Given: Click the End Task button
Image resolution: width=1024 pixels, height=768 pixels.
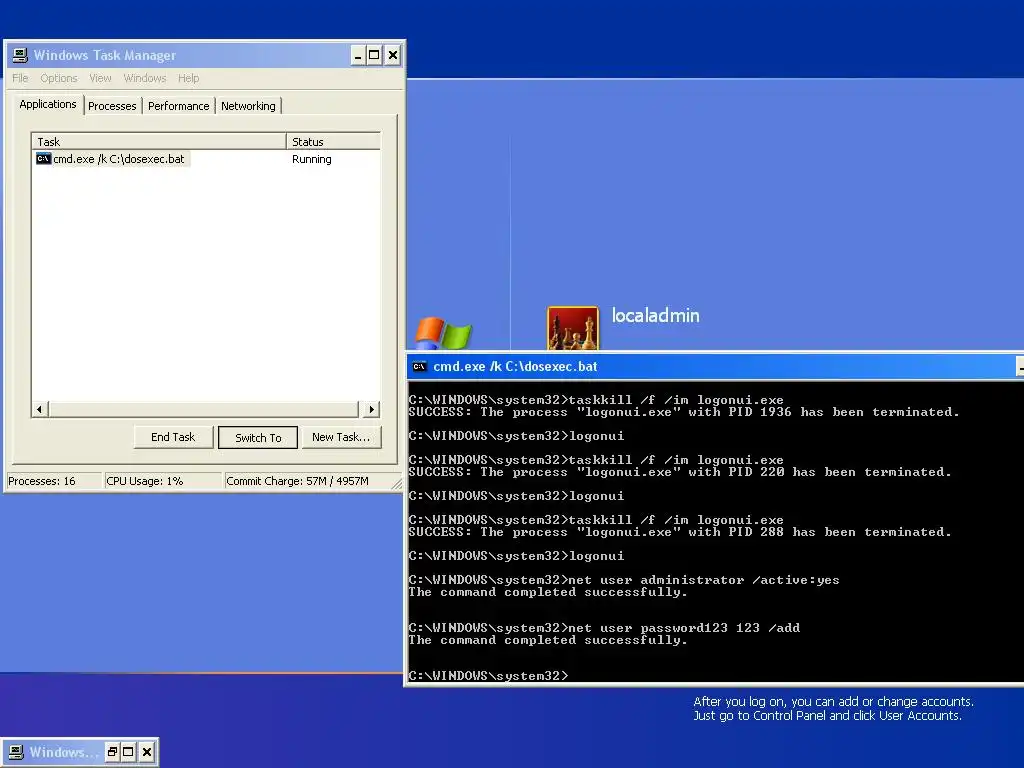Looking at the screenshot, I should point(173,437).
